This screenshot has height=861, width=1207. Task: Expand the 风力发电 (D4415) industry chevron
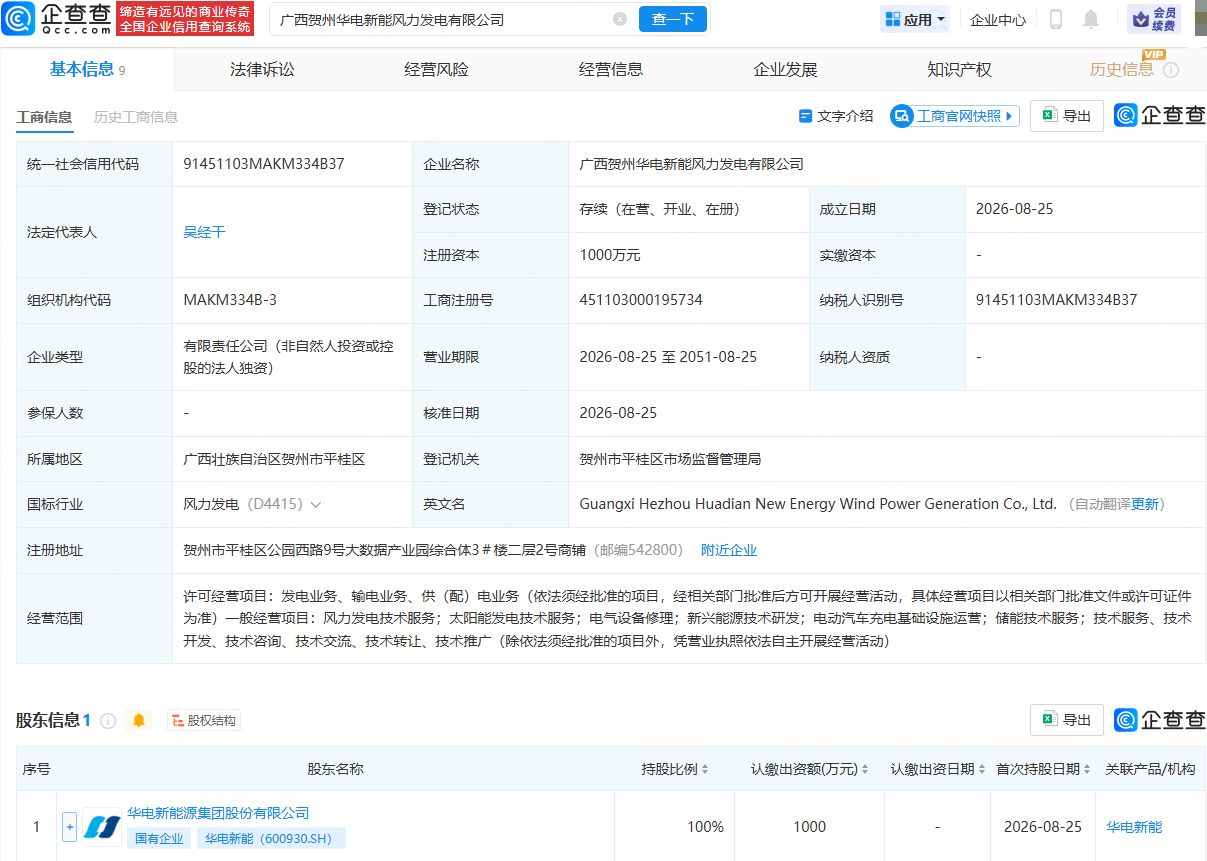[316, 505]
